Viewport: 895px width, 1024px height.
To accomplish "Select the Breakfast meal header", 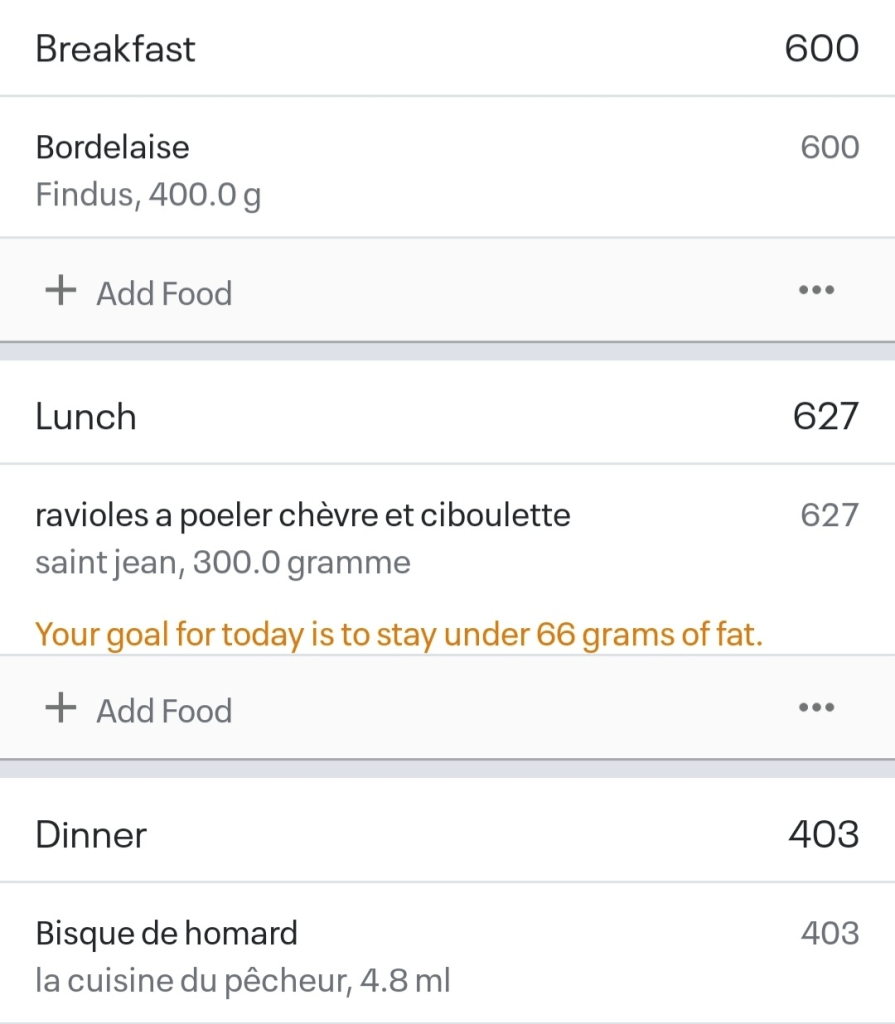I will [x=116, y=49].
